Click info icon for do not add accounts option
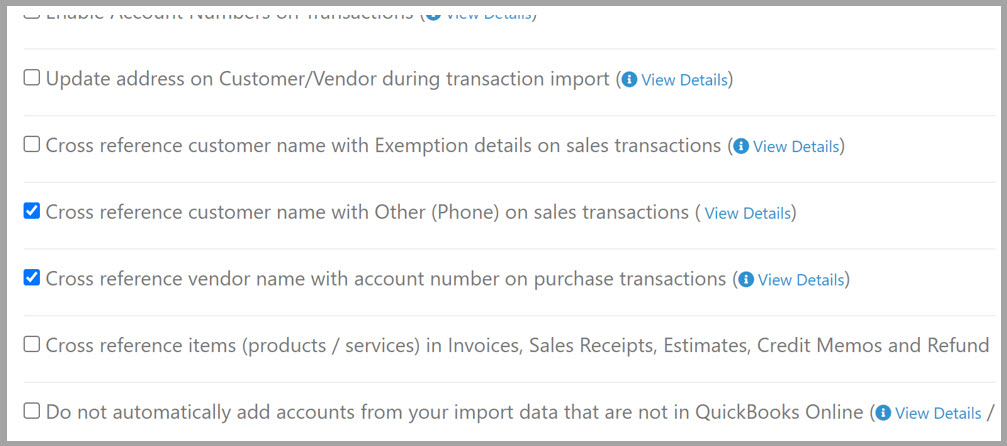This screenshot has height=446, width=1007. pyautogui.click(x=883, y=413)
